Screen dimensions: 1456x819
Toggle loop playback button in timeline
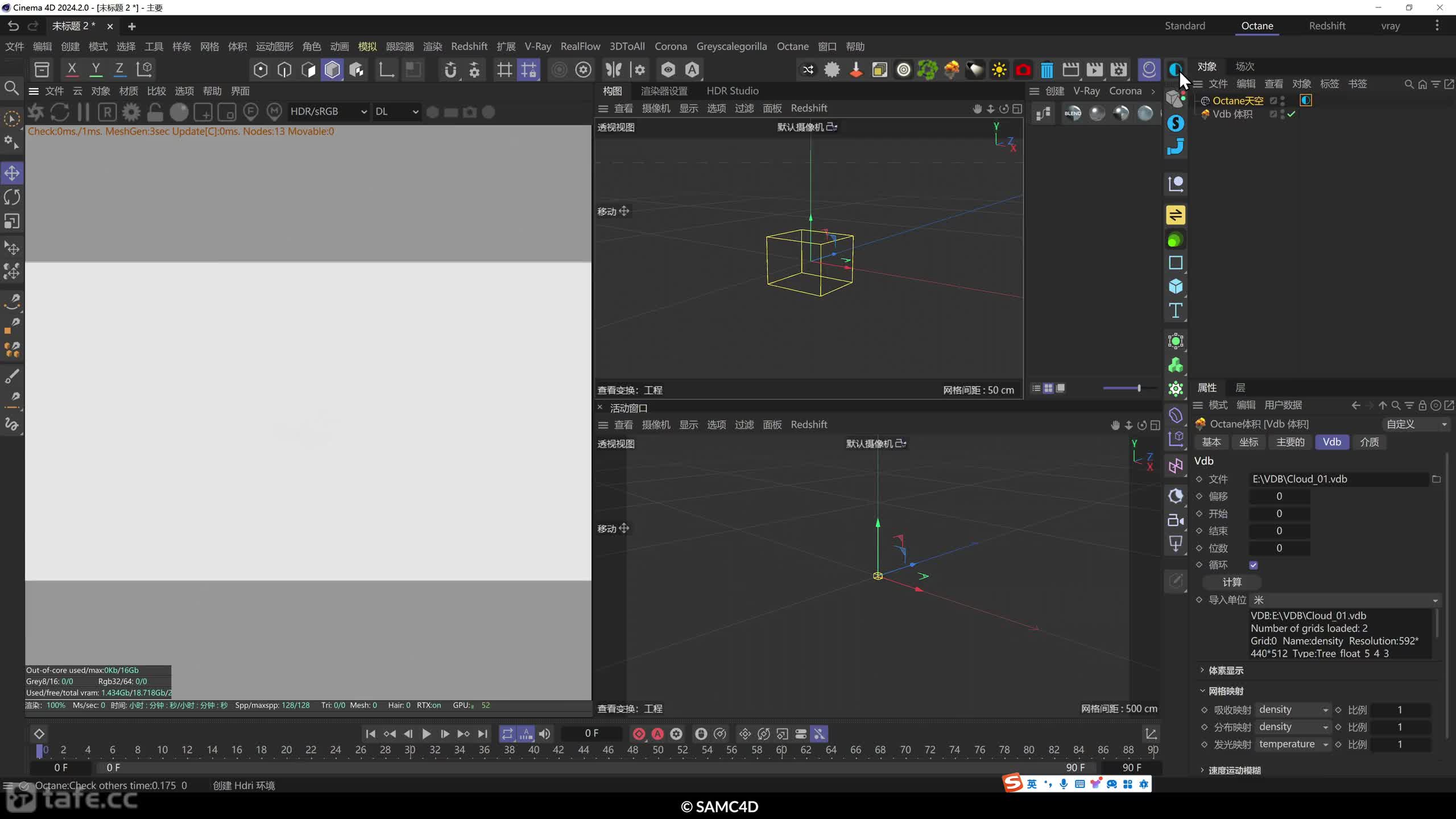[507, 734]
